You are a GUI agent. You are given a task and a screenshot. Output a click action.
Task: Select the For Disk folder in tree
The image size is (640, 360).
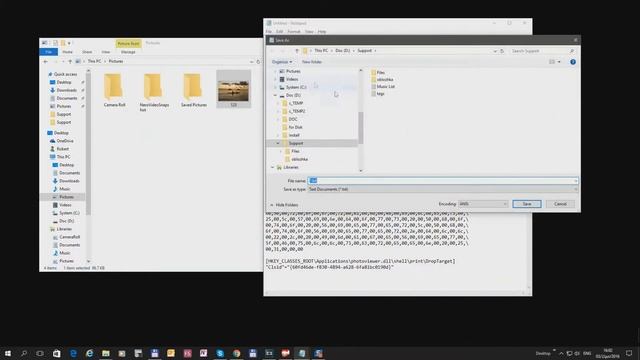coord(296,127)
